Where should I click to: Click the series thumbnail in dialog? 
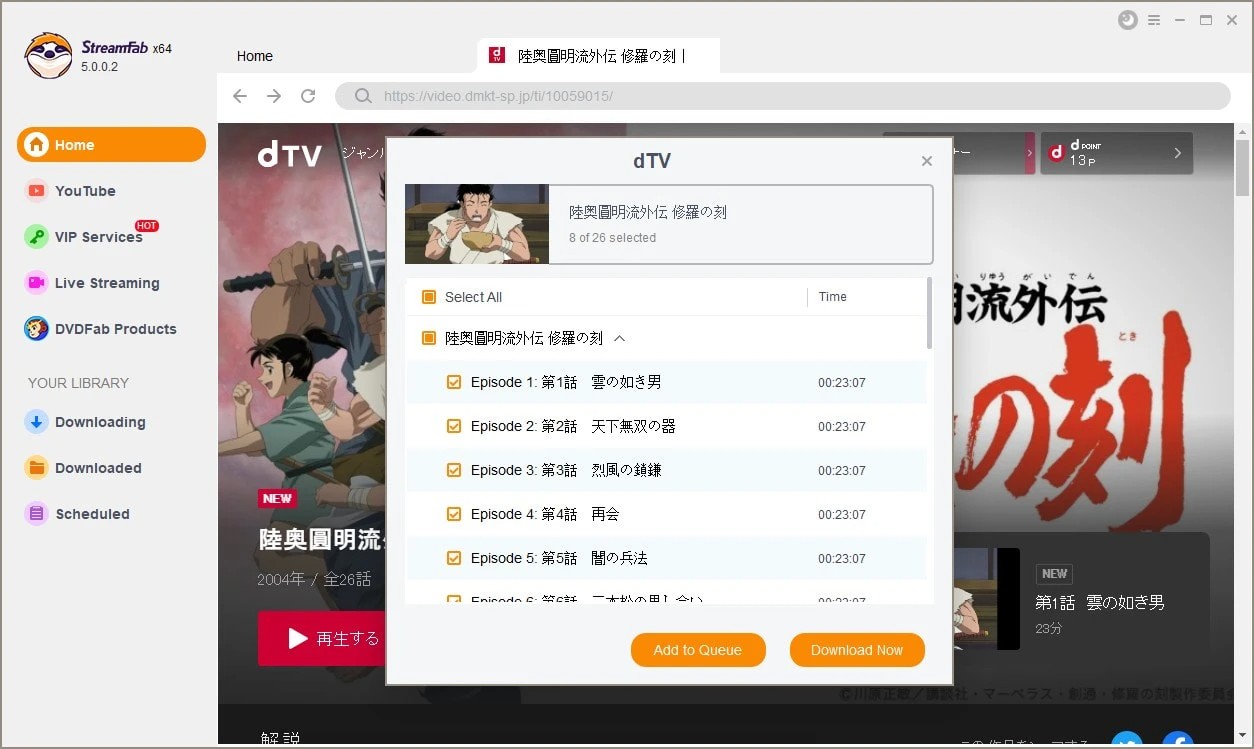click(477, 224)
